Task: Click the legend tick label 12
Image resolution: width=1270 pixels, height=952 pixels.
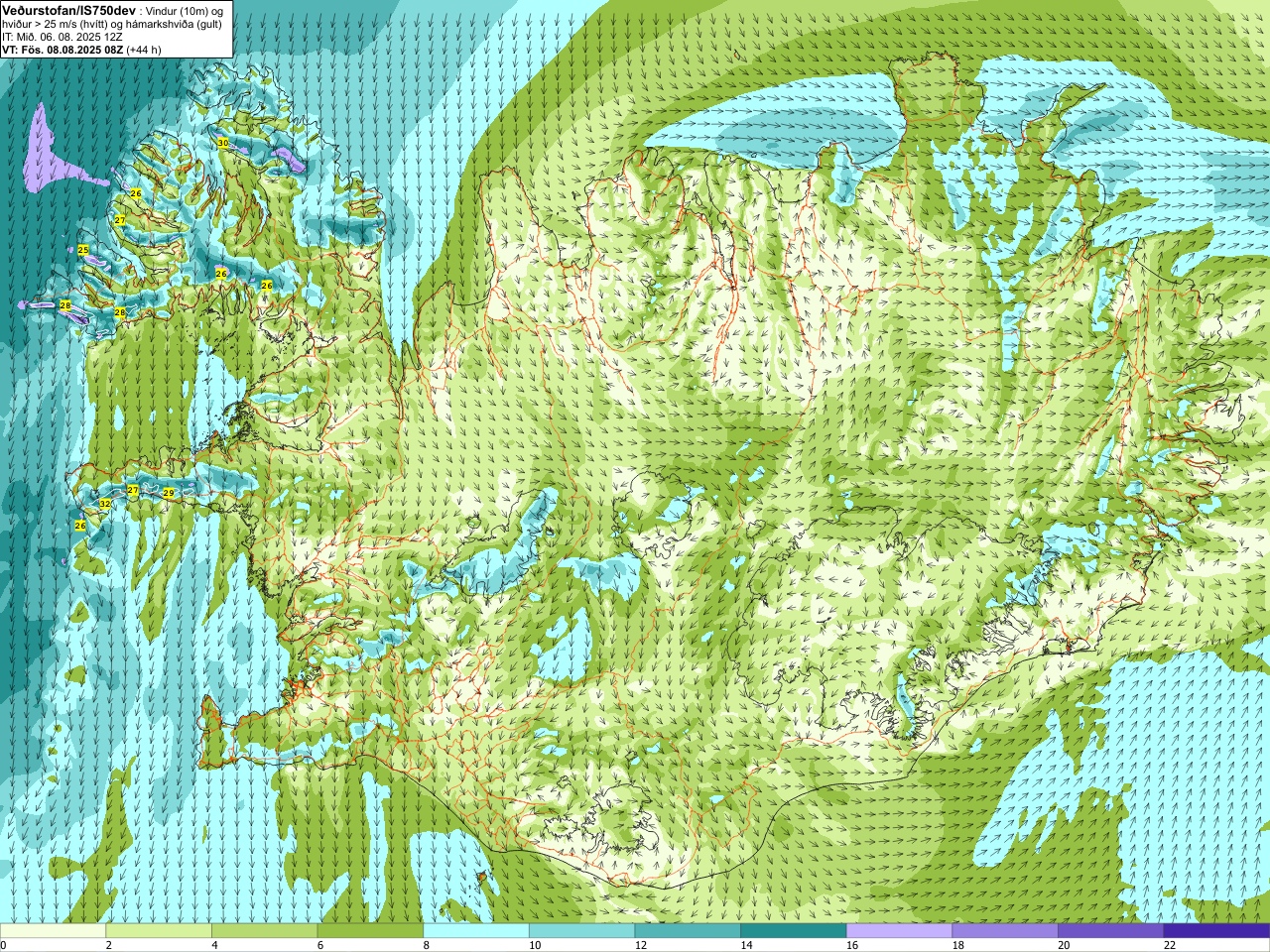Action: (x=641, y=945)
